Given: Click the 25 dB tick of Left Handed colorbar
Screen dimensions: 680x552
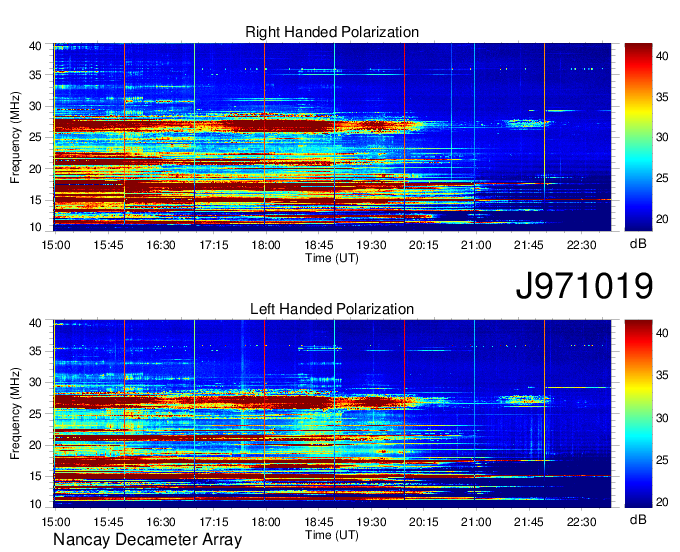Looking at the screenshot, I should click(x=662, y=459).
